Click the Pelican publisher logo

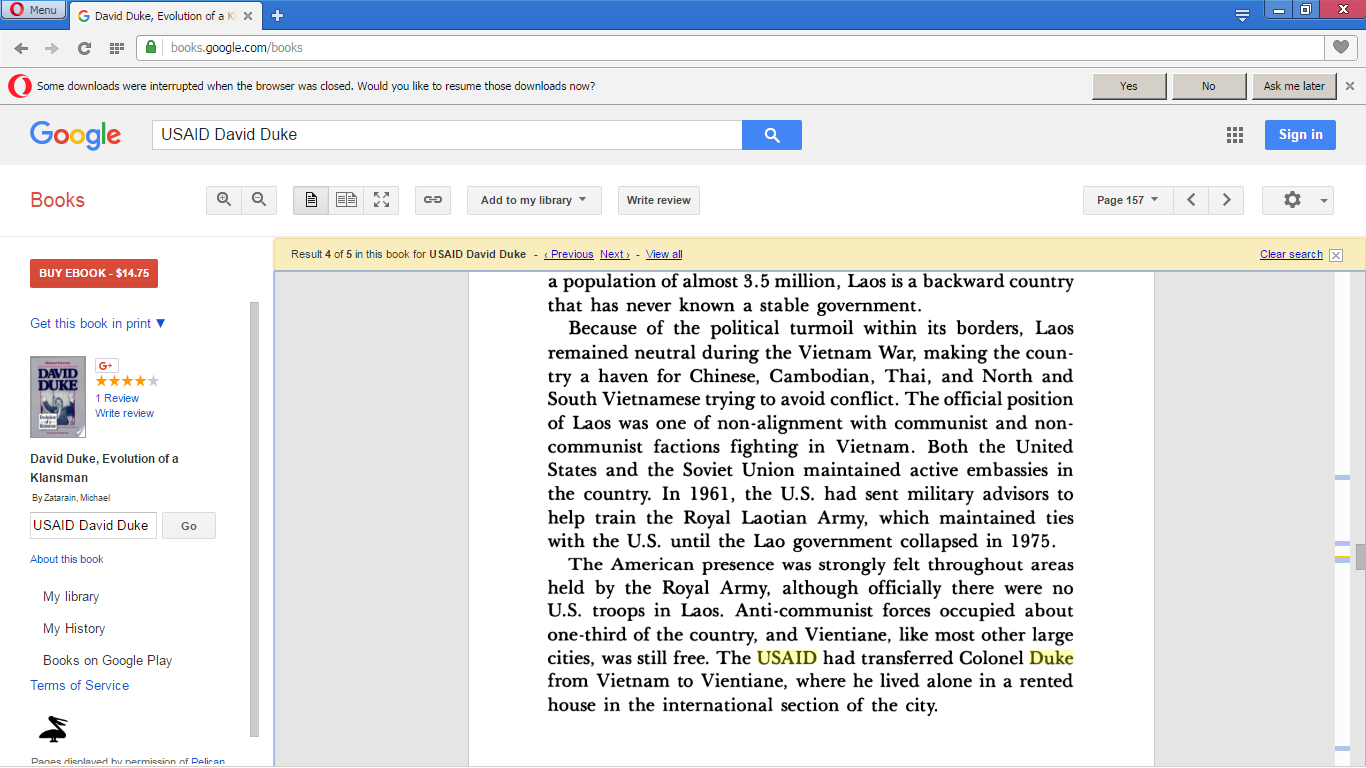pos(53,728)
